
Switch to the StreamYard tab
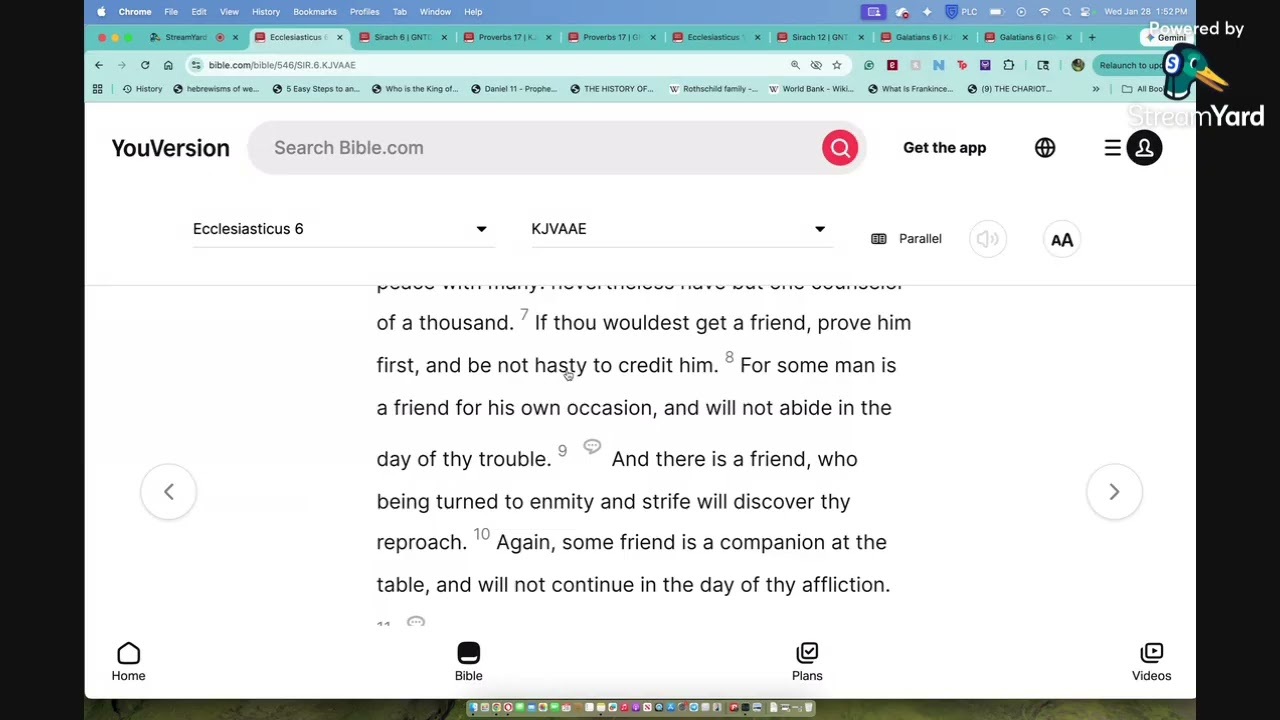(x=186, y=37)
